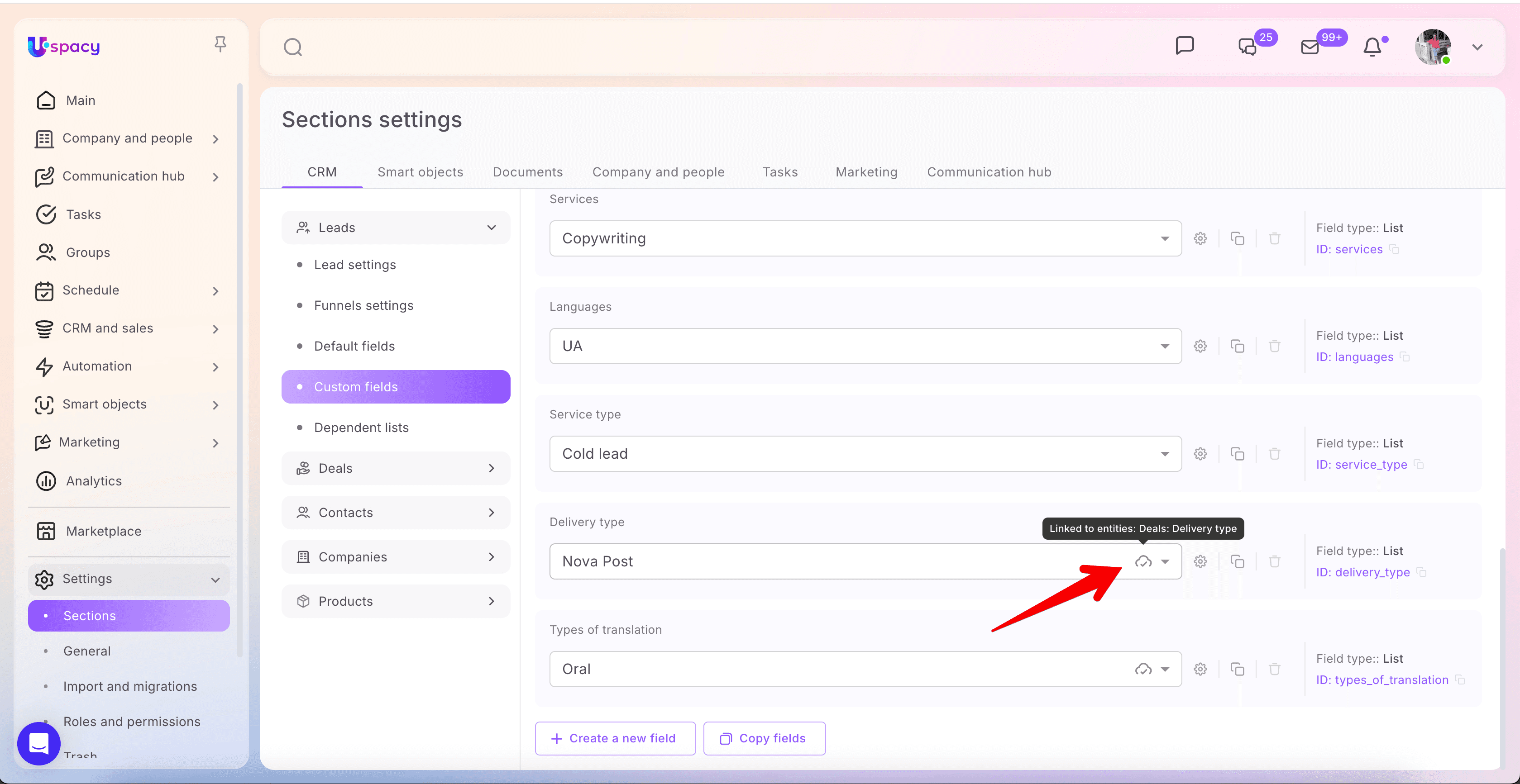Viewport: 1520px width, 784px height.
Task: Open Funnels settings
Action: click(363, 305)
